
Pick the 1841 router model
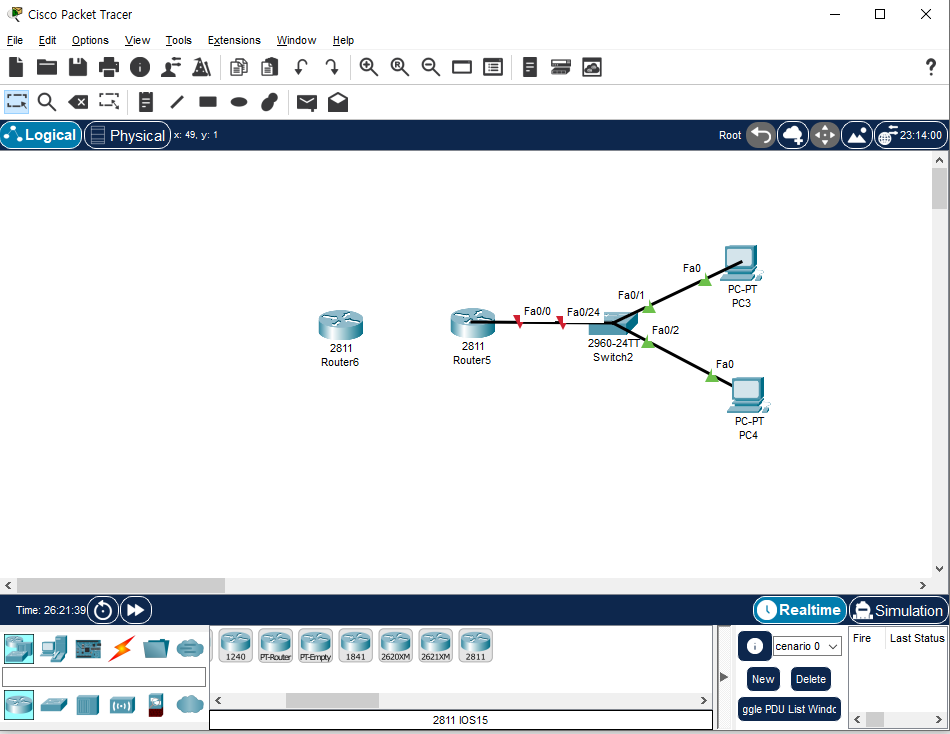coord(356,646)
